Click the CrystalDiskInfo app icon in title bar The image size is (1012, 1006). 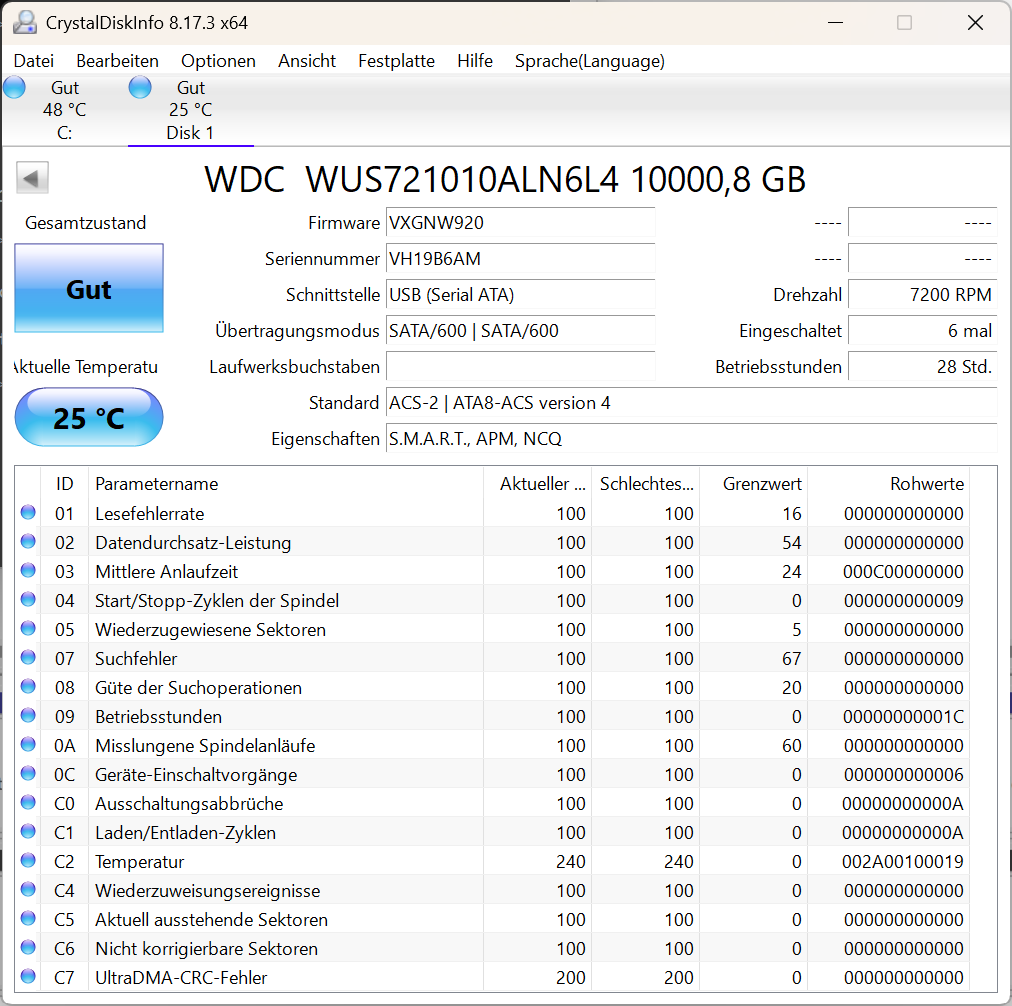pyautogui.click(x=25, y=23)
